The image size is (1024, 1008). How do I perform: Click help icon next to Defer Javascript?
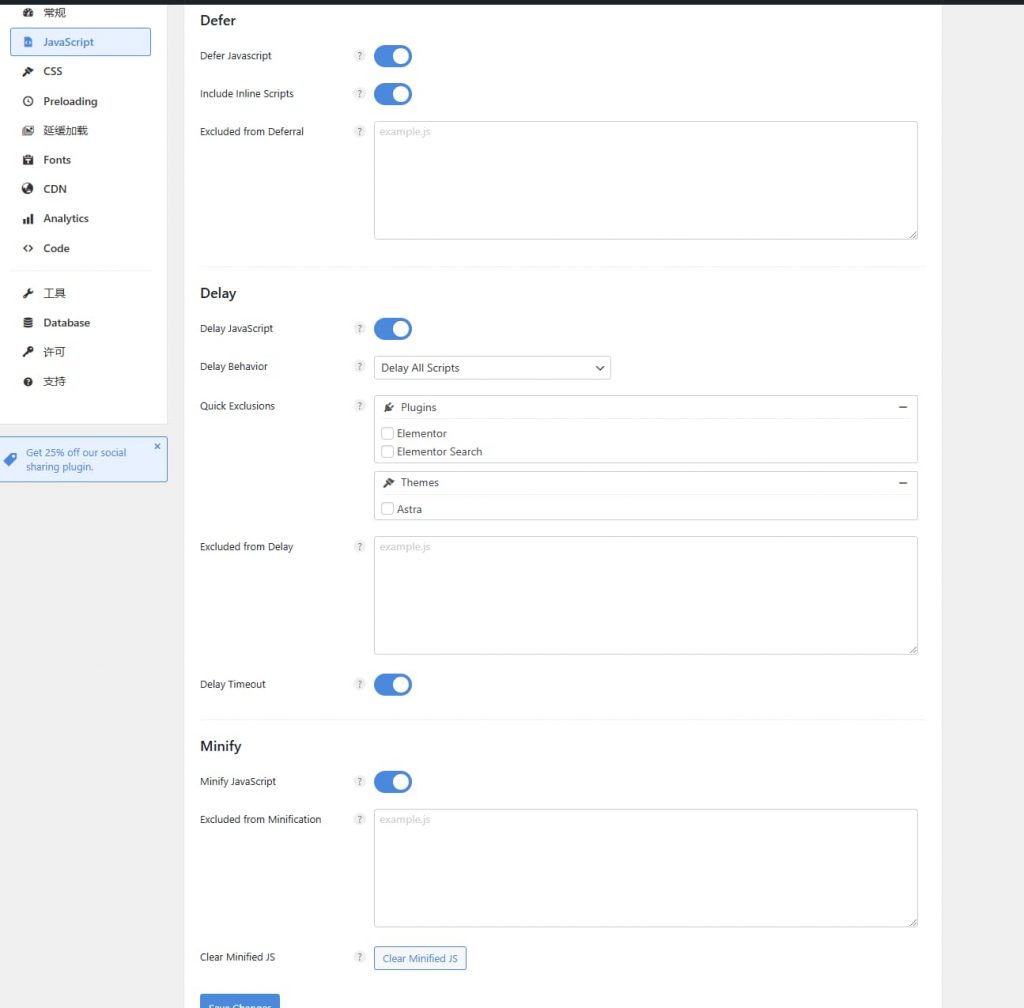359,55
